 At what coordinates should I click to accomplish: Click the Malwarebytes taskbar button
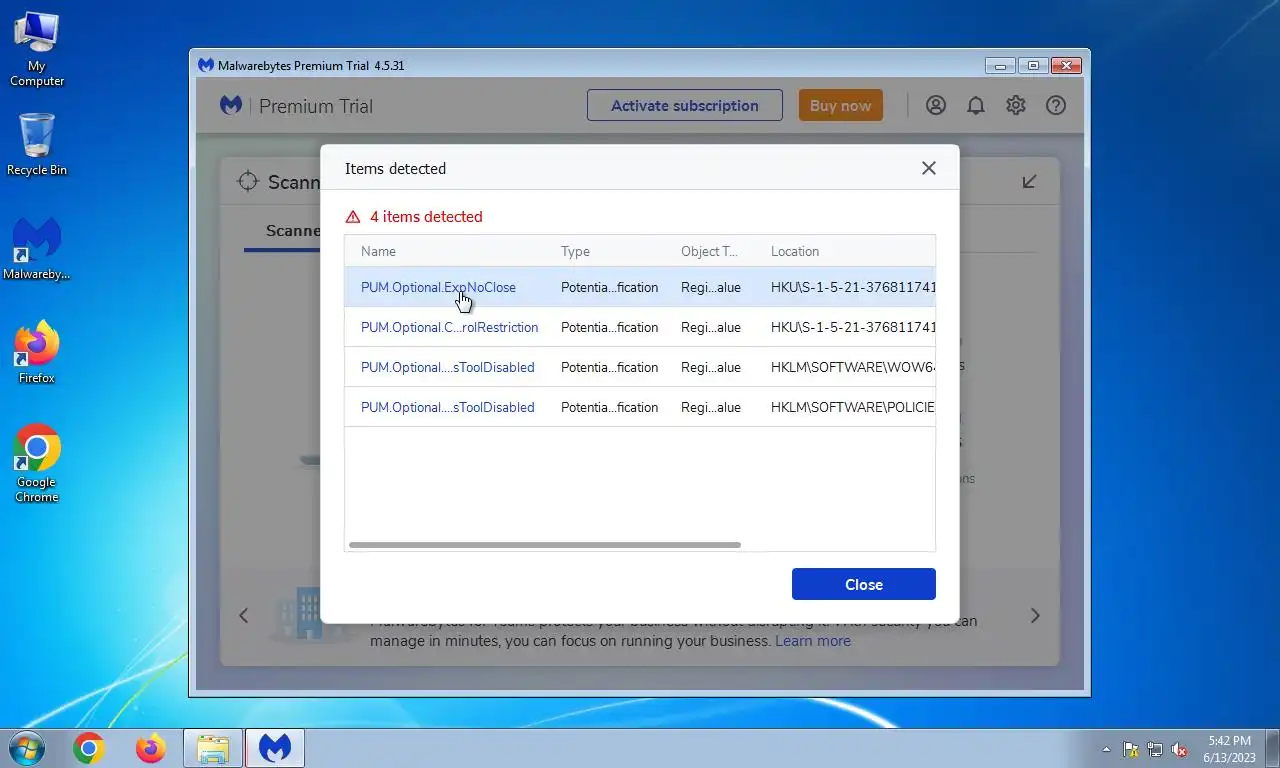pyautogui.click(x=275, y=748)
